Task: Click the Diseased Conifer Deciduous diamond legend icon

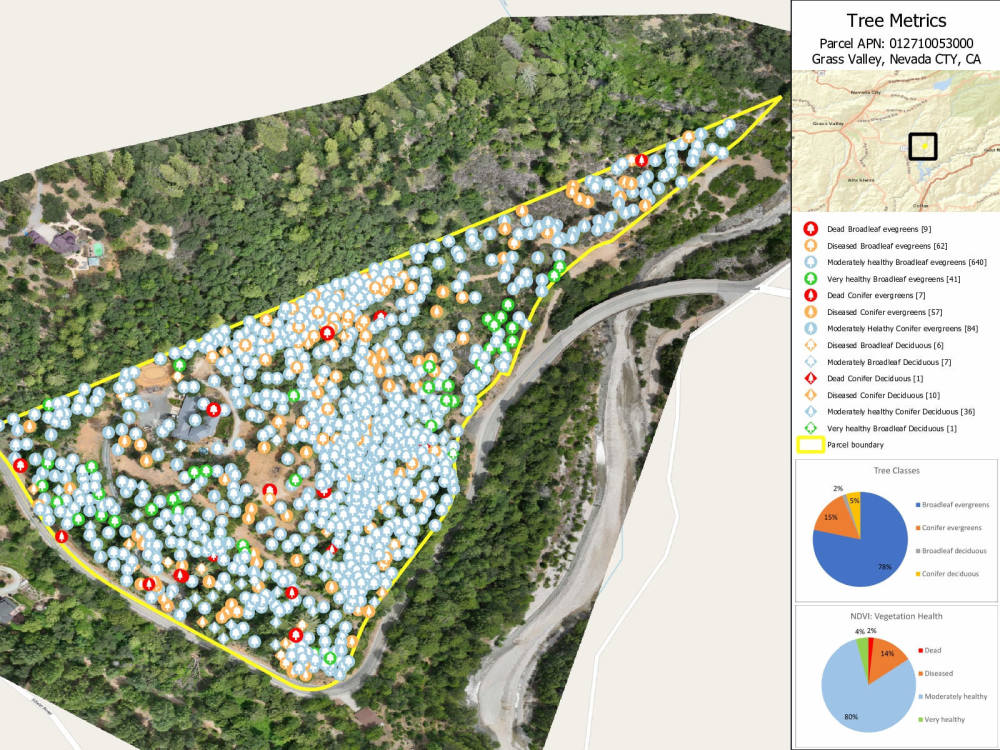Action: coord(811,395)
